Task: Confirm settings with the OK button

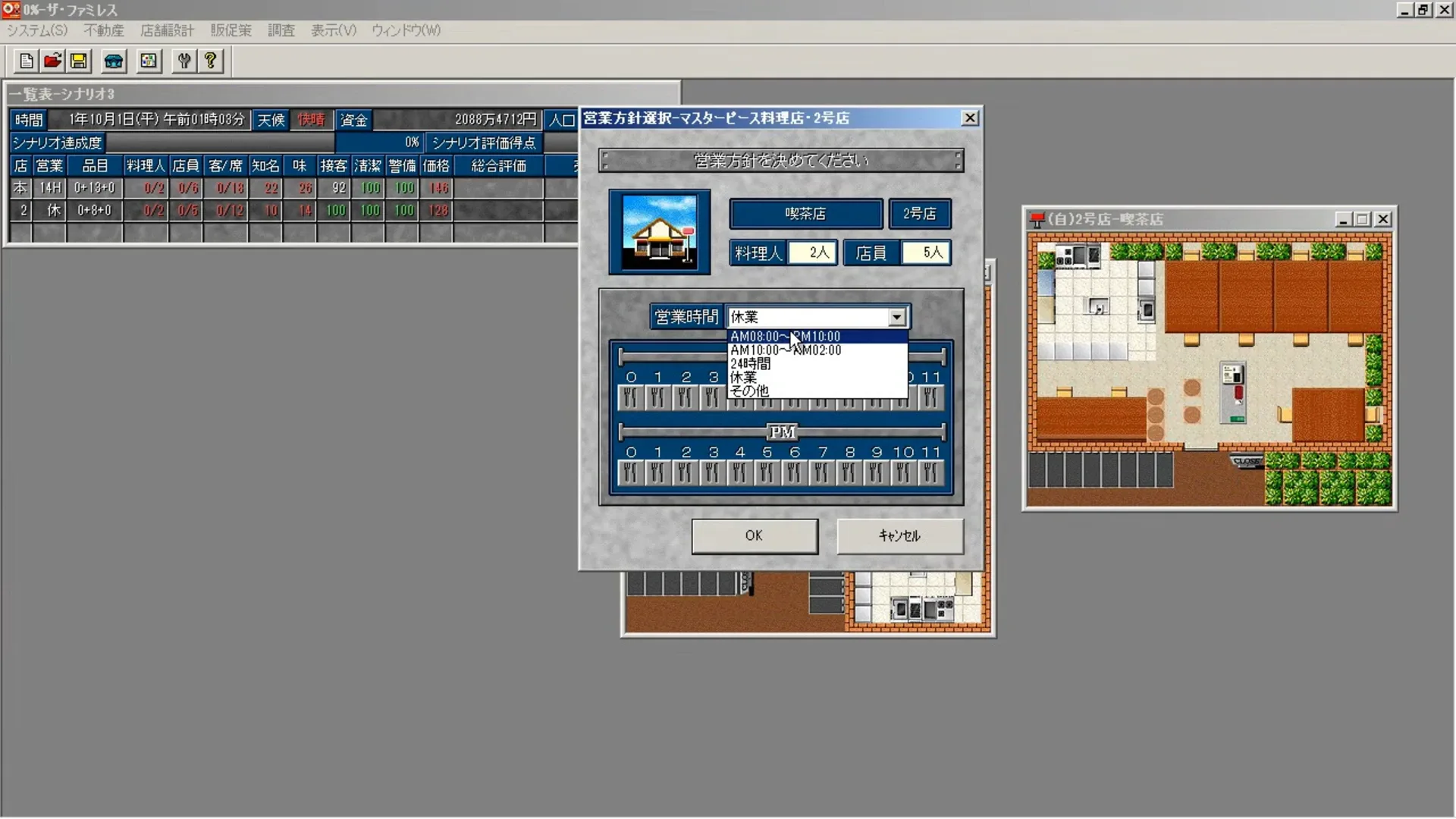Action: [x=755, y=536]
